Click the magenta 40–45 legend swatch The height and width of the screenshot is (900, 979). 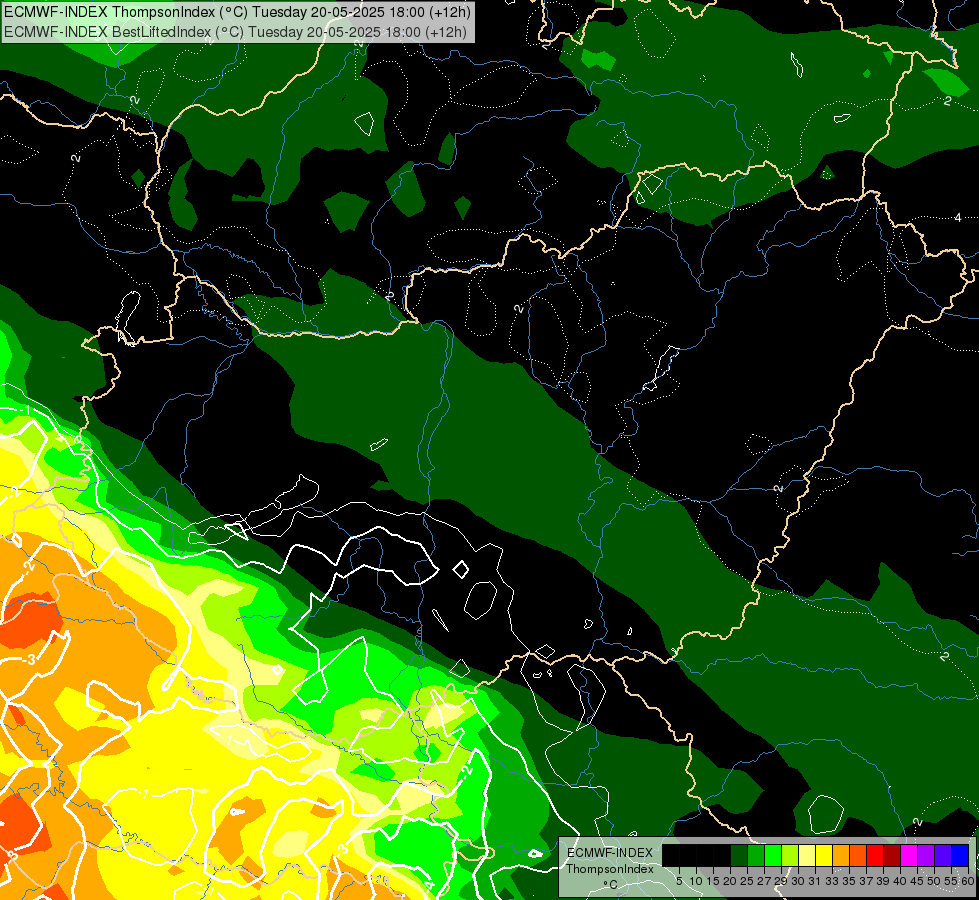[x=909, y=855]
